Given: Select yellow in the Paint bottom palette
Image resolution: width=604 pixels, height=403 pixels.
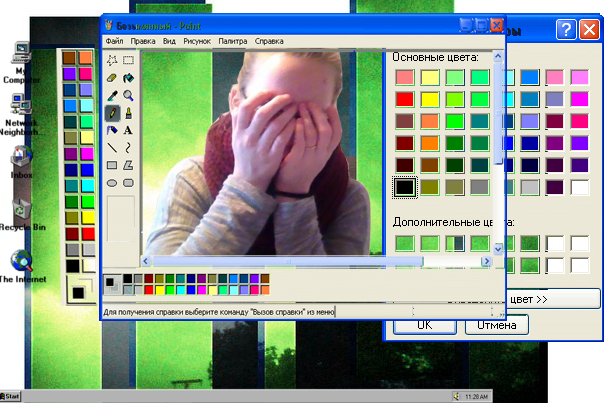Looking at the screenshot, I should pyautogui.click(x=159, y=289).
